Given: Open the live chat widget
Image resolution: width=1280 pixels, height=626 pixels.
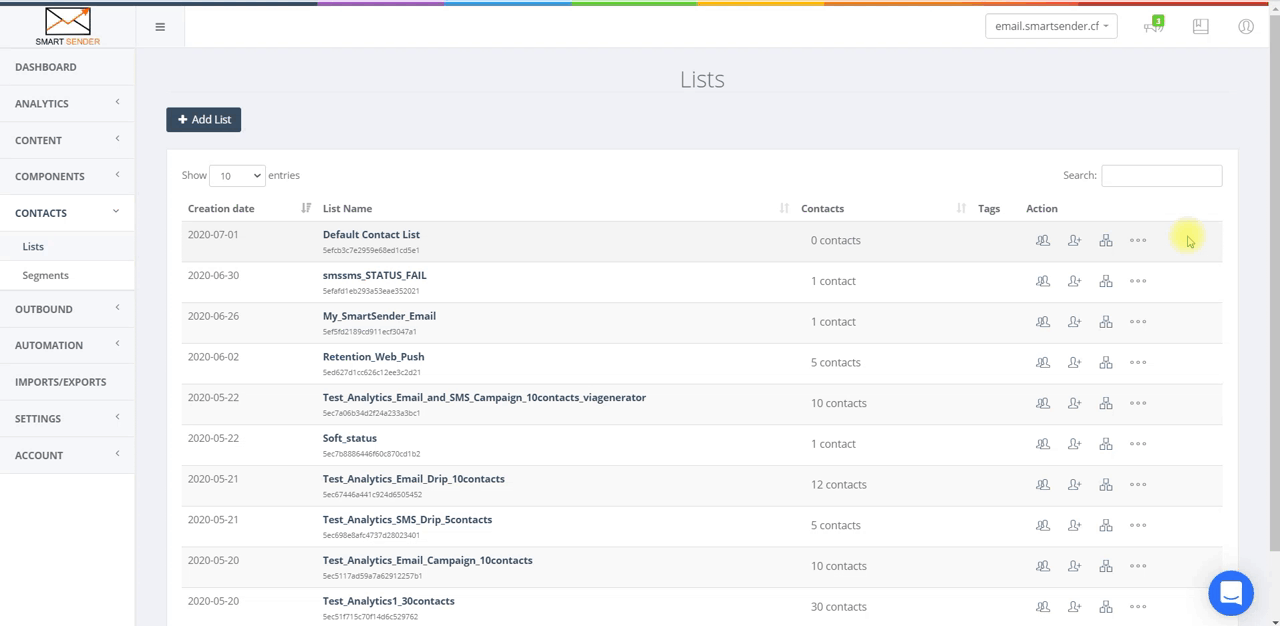Looking at the screenshot, I should (x=1230, y=593).
